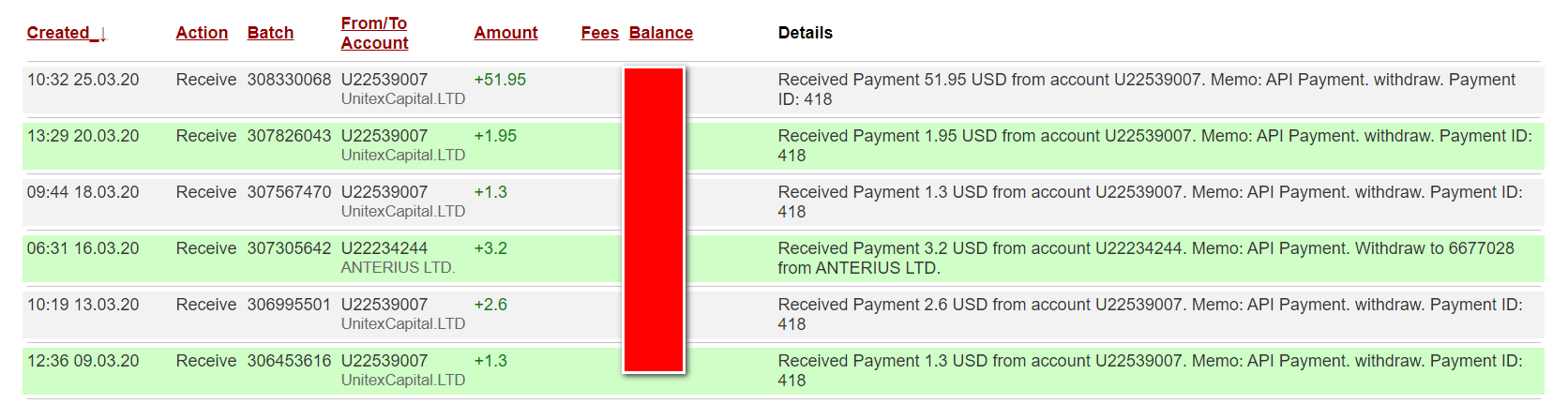Select batch number 308330068
The image size is (1568, 404).
coord(289,80)
